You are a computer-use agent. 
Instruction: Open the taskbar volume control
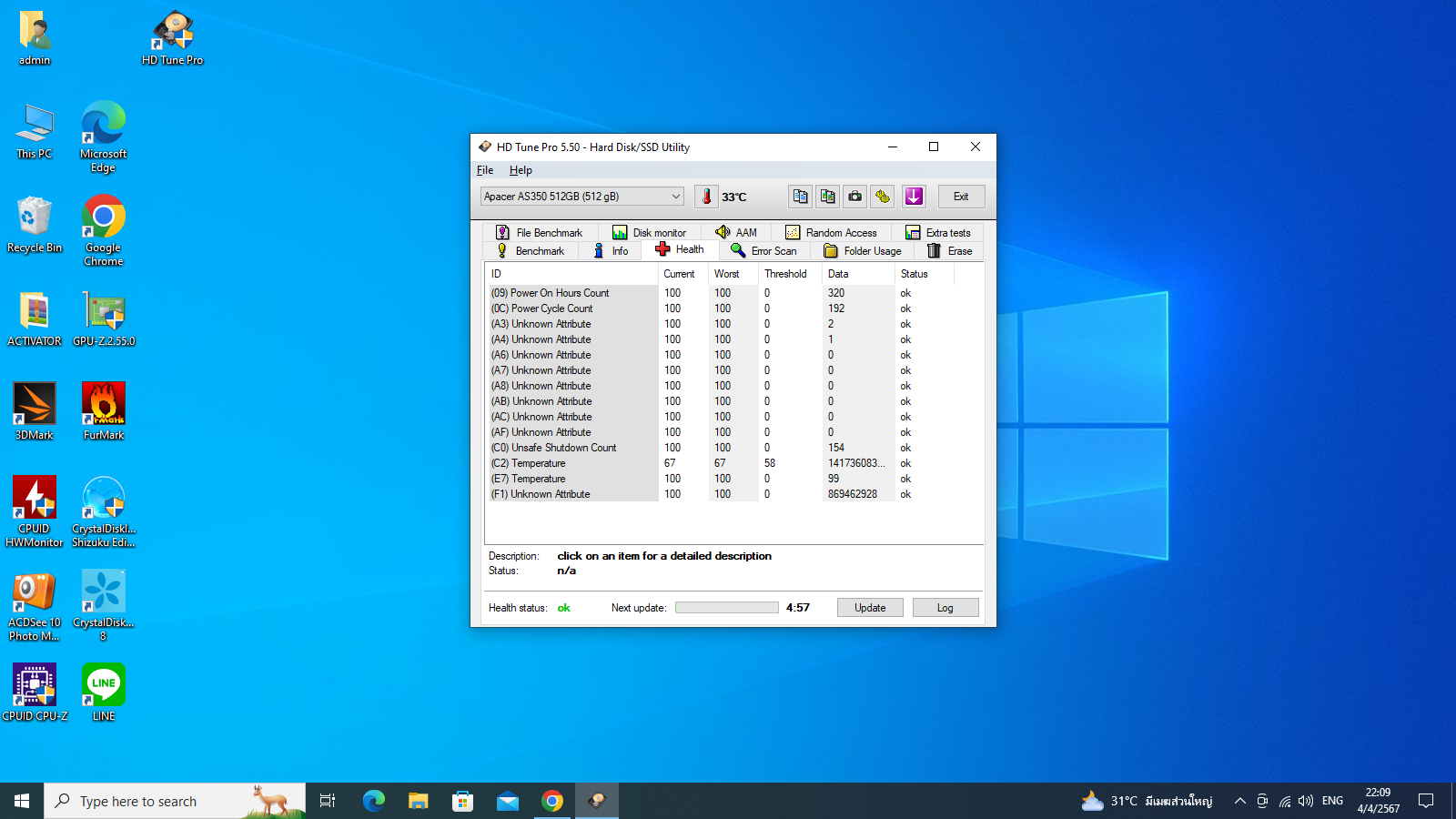[x=1306, y=801]
